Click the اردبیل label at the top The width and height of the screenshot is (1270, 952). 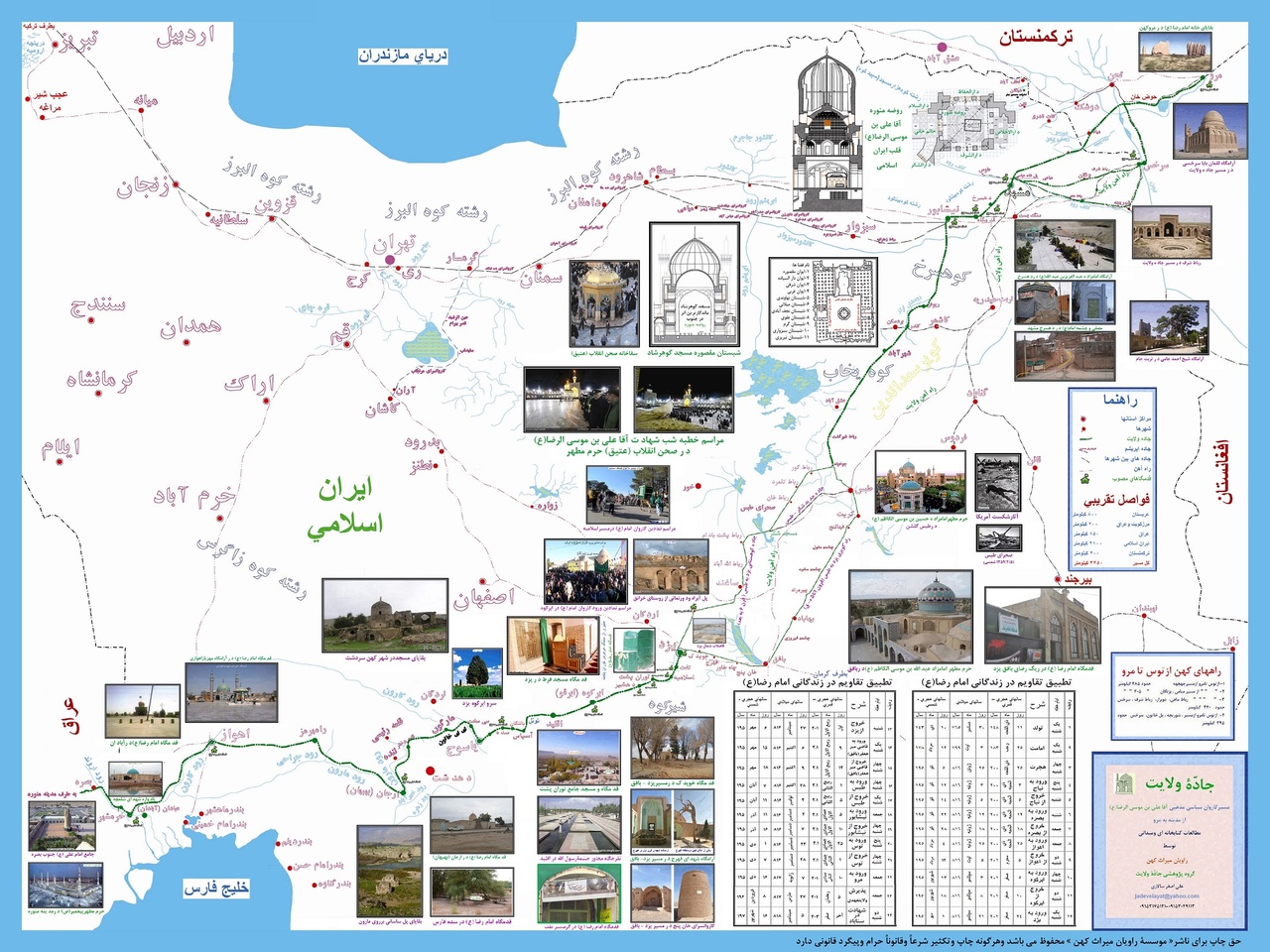click(x=187, y=38)
